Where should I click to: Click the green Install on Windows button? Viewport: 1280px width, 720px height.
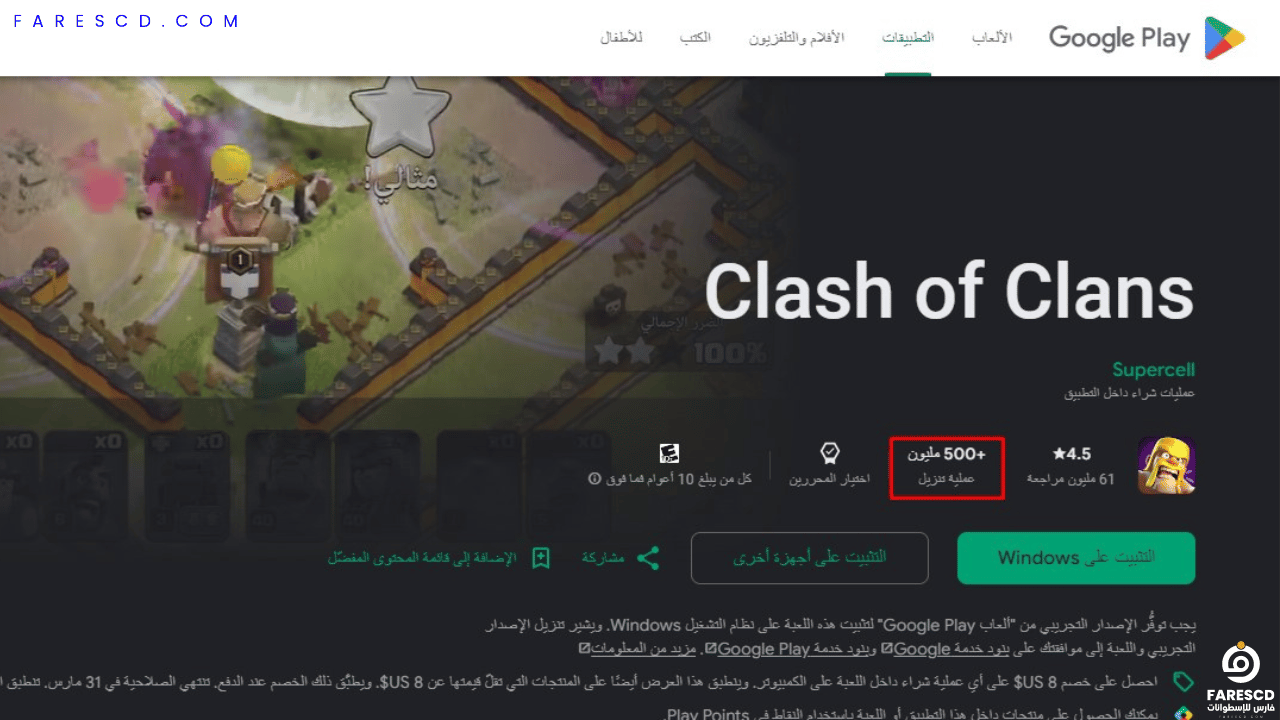(x=1076, y=558)
